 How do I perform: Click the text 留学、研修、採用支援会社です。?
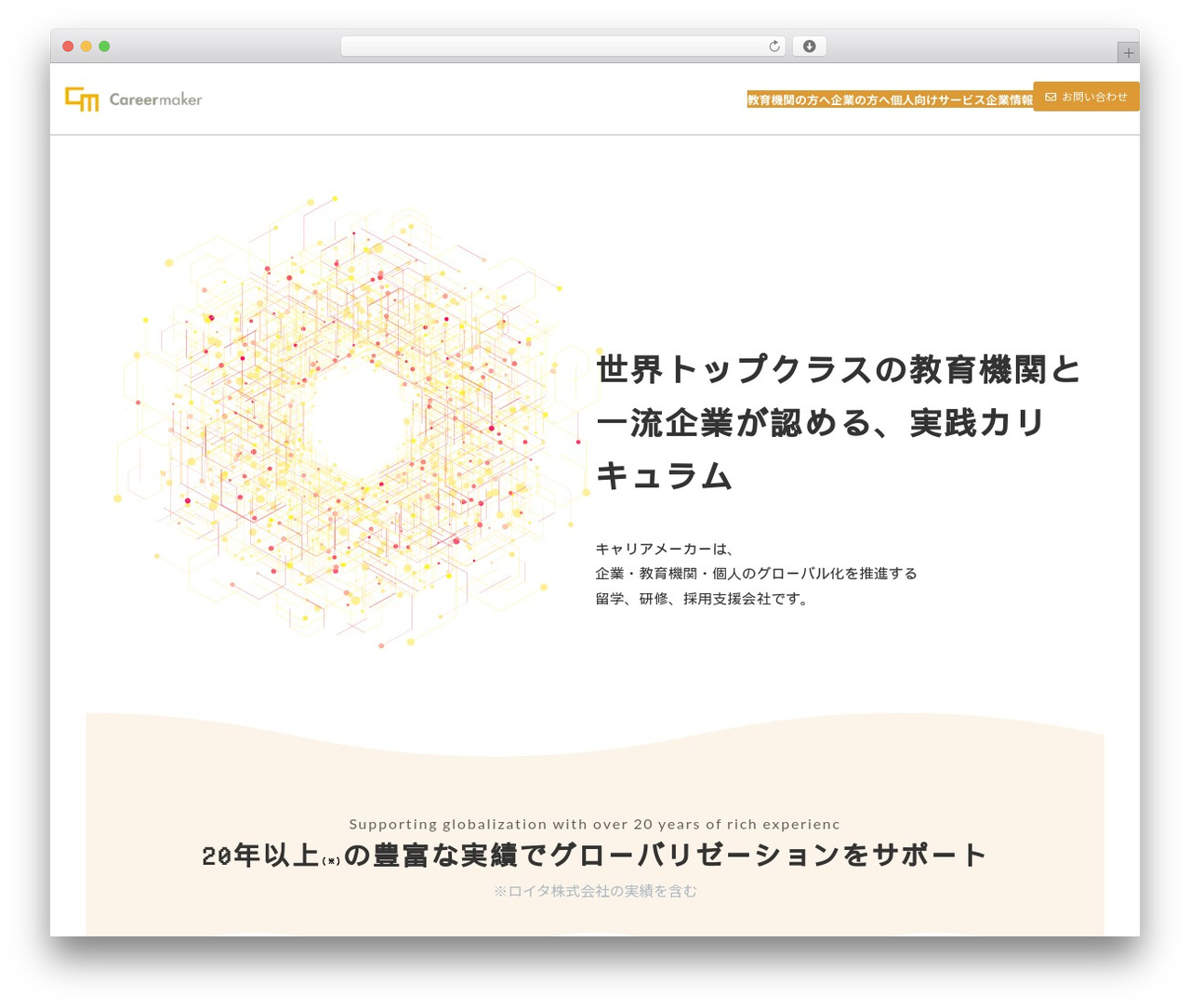coord(705,599)
